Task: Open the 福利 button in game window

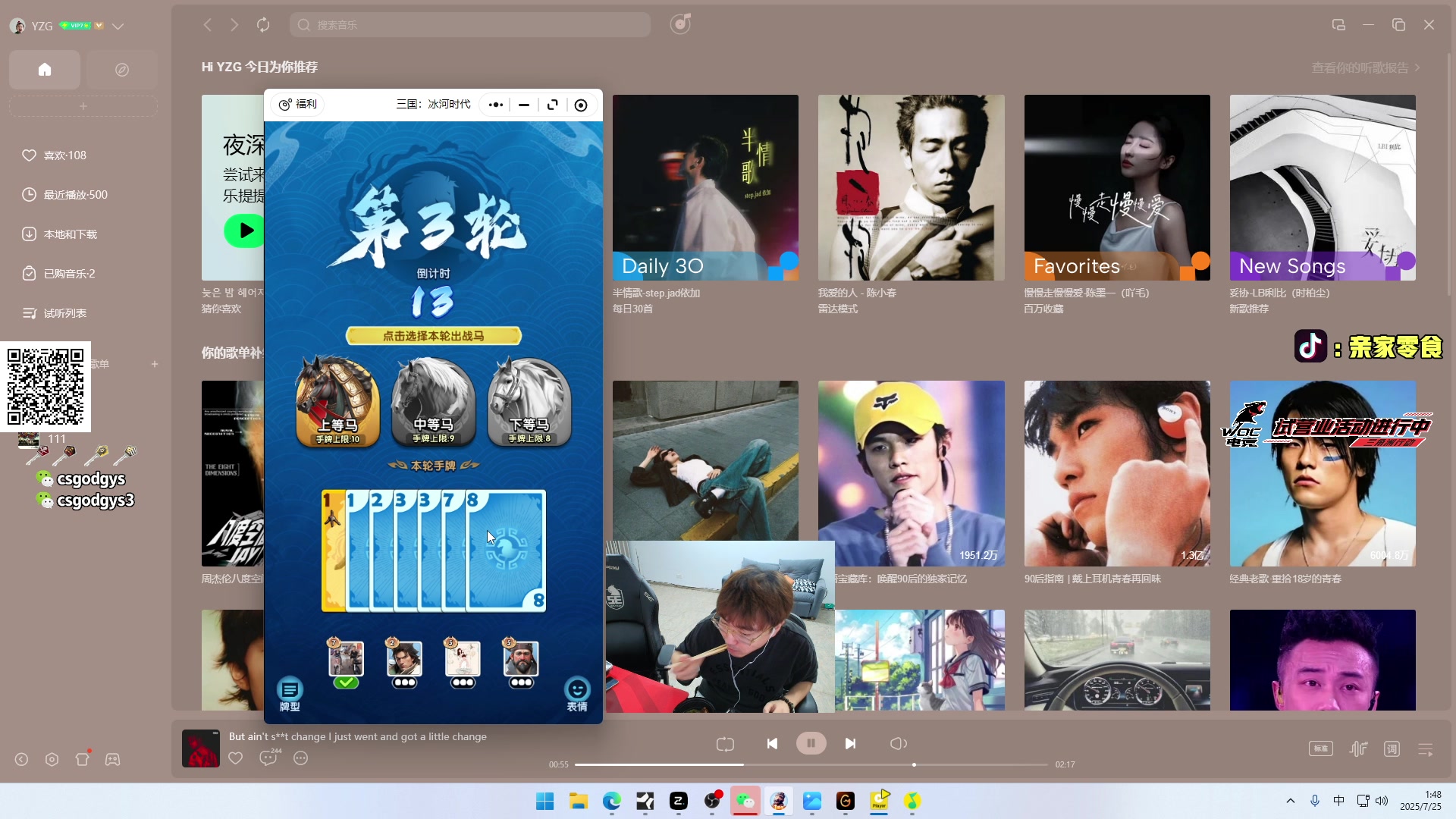Action: (x=298, y=105)
